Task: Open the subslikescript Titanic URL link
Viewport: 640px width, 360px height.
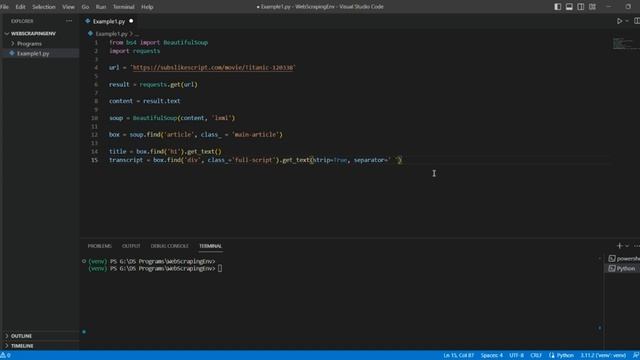Action: [213, 68]
